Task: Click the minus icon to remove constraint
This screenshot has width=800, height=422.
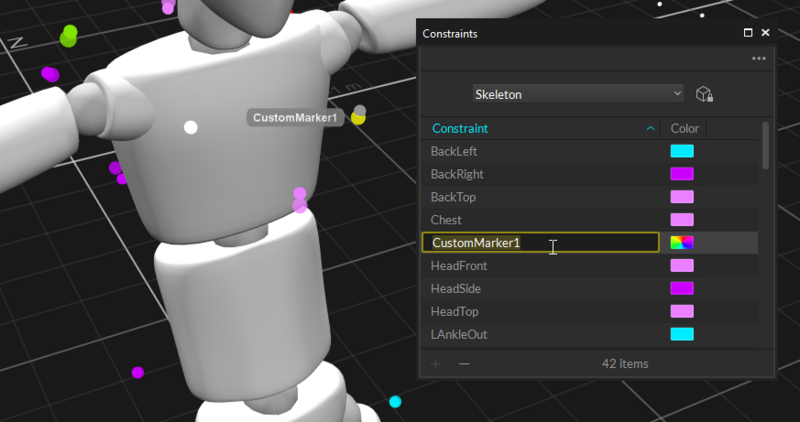Action: pyautogui.click(x=464, y=364)
